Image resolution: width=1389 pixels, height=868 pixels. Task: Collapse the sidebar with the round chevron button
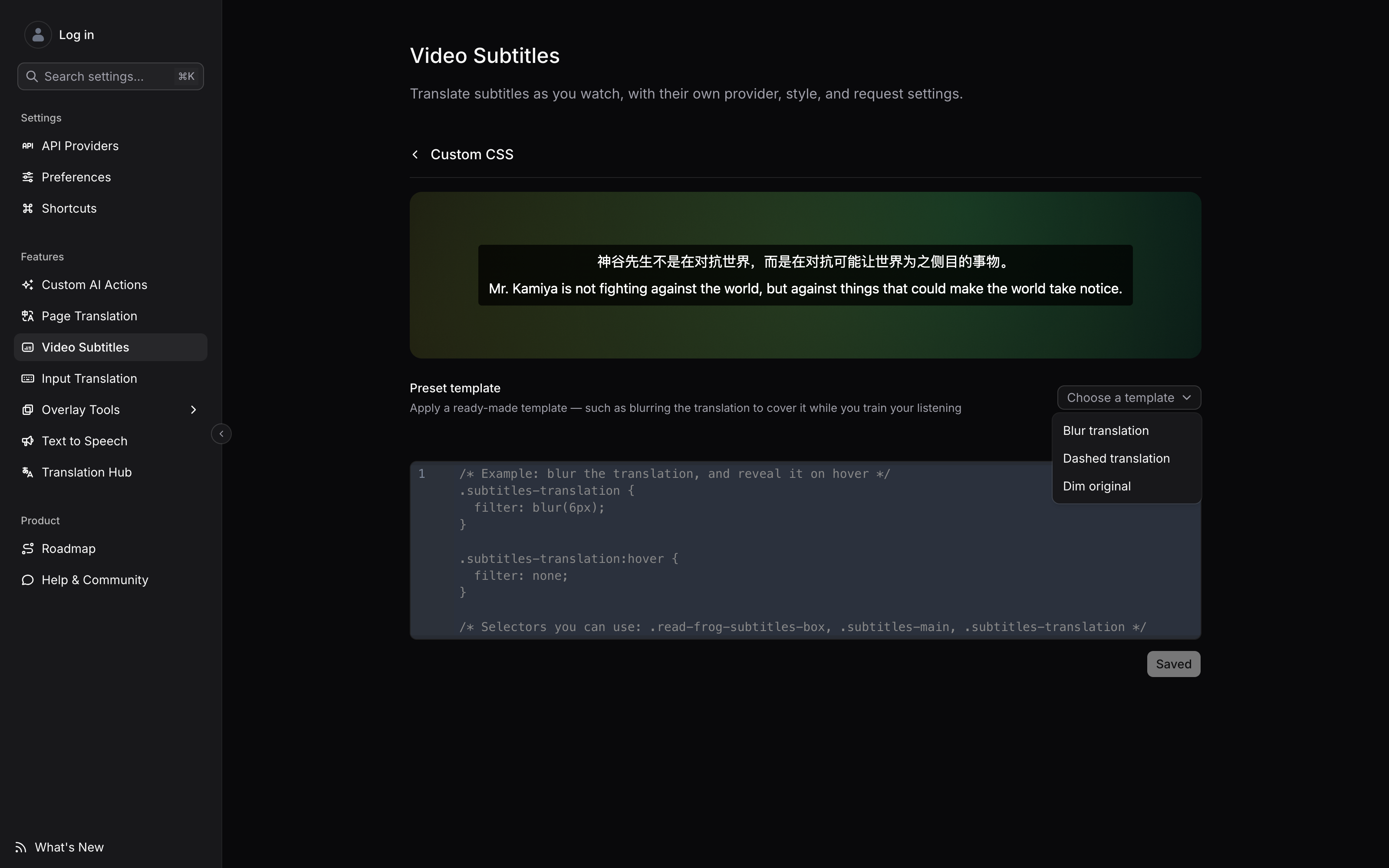pyautogui.click(x=221, y=434)
